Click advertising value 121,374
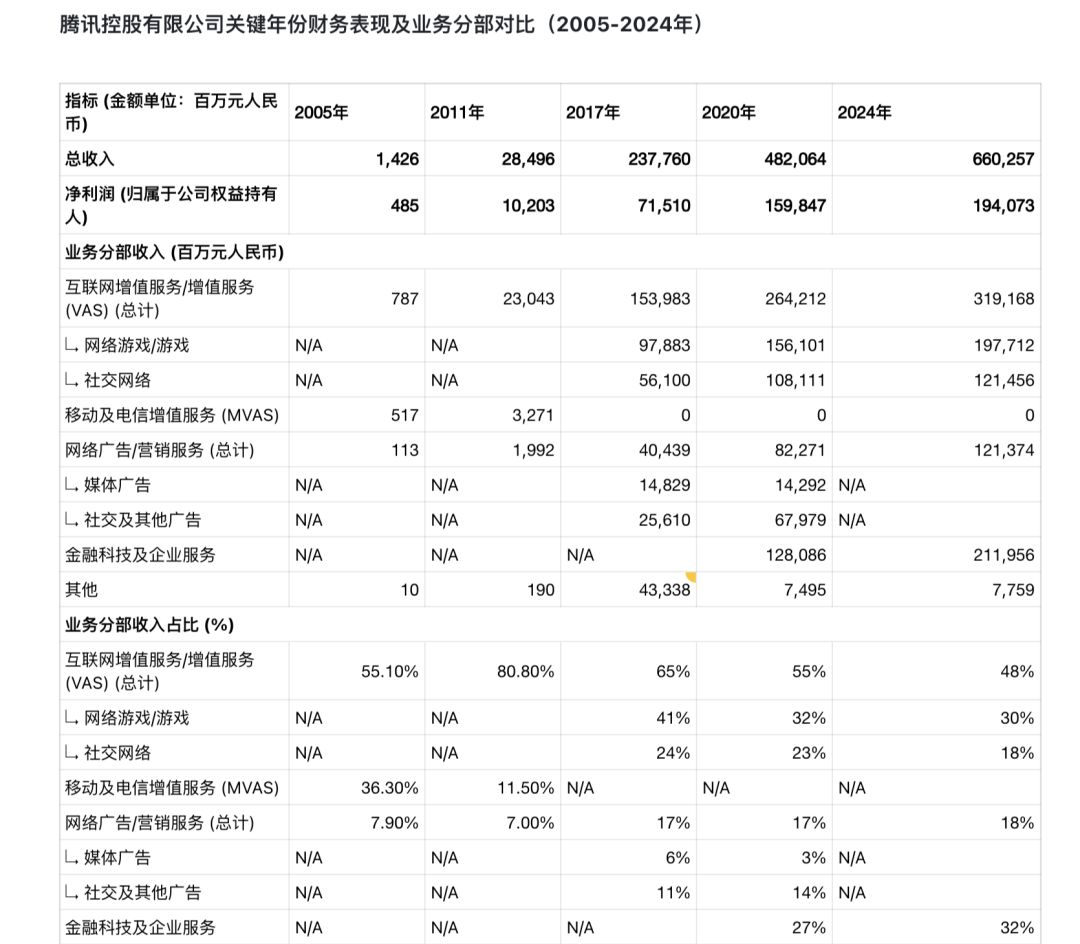The image size is (1080, 944). 1004,450
